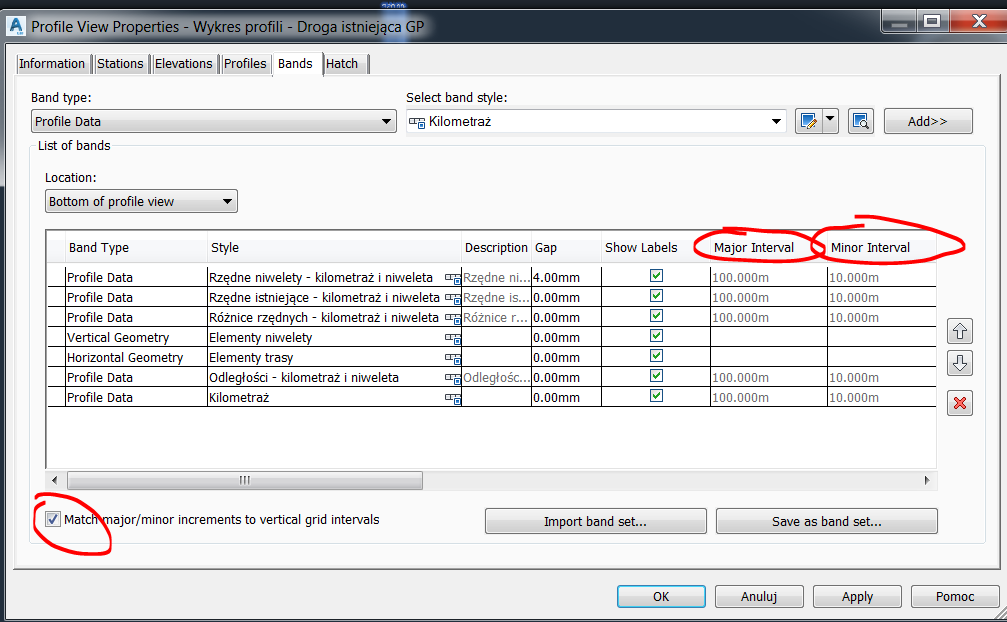The height and width of the screenshot is (622, 1007).
Task: Open the Hatch tab
Action: [x=344, y=63]
